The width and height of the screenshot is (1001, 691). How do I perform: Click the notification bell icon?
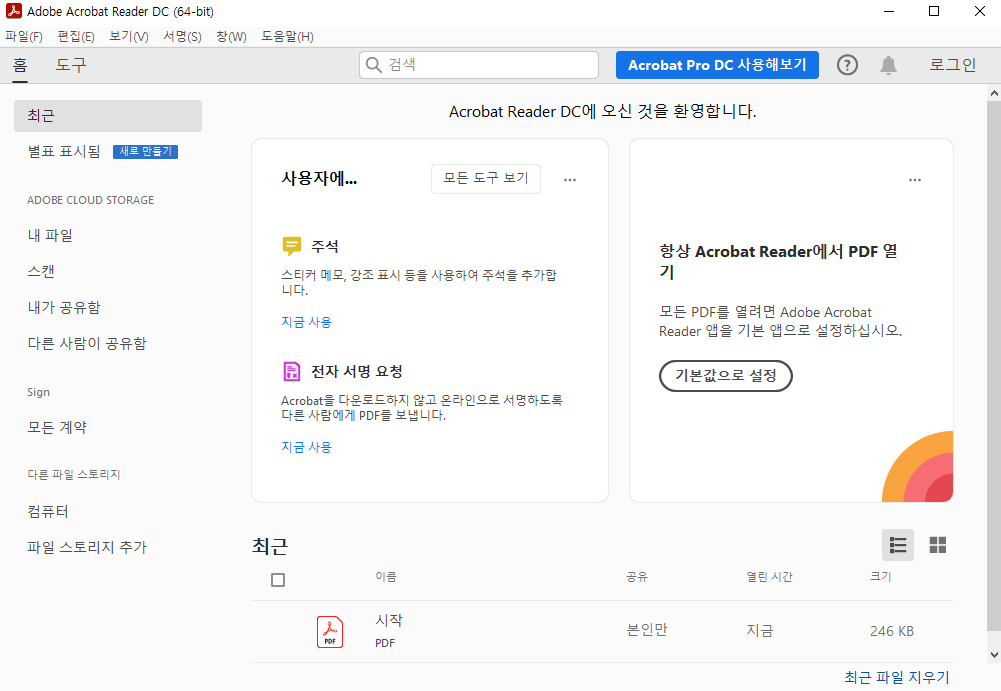click(888, 64)
